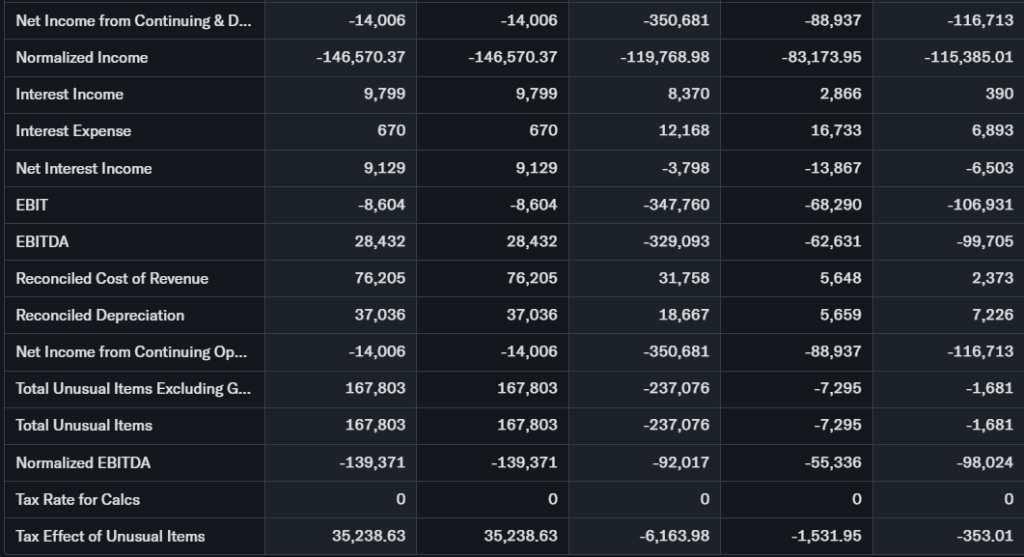Click the Normalized Income row label
This screenshot has height=557, width=1024.
(x=82, y=57)
